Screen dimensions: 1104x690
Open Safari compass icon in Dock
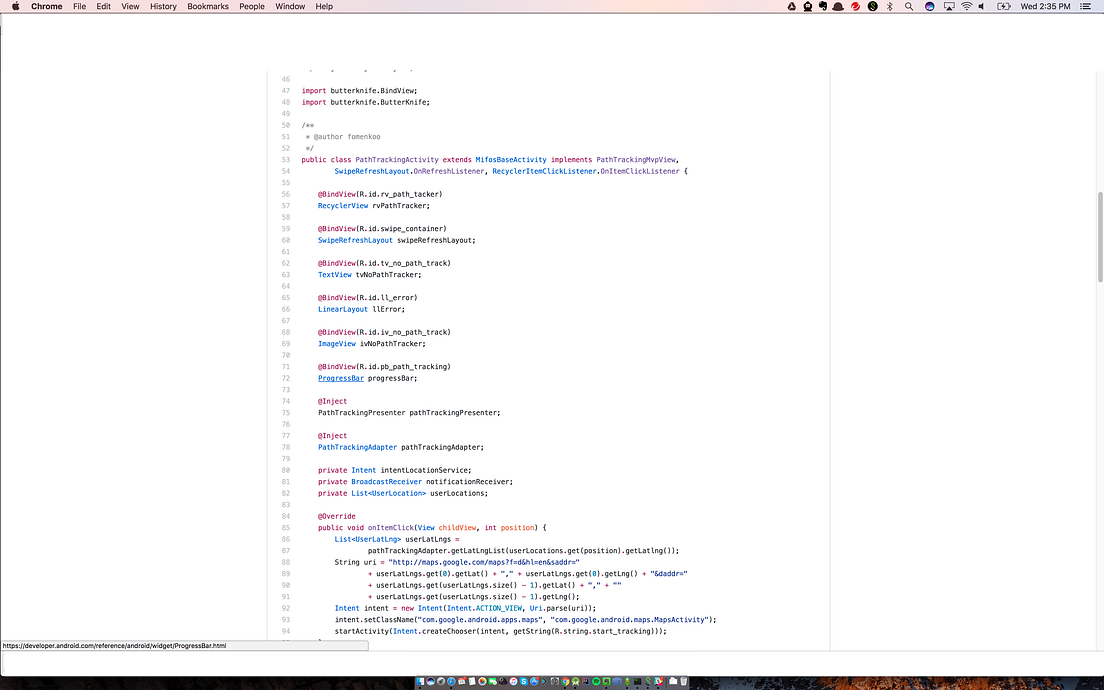tap(451, 681)
